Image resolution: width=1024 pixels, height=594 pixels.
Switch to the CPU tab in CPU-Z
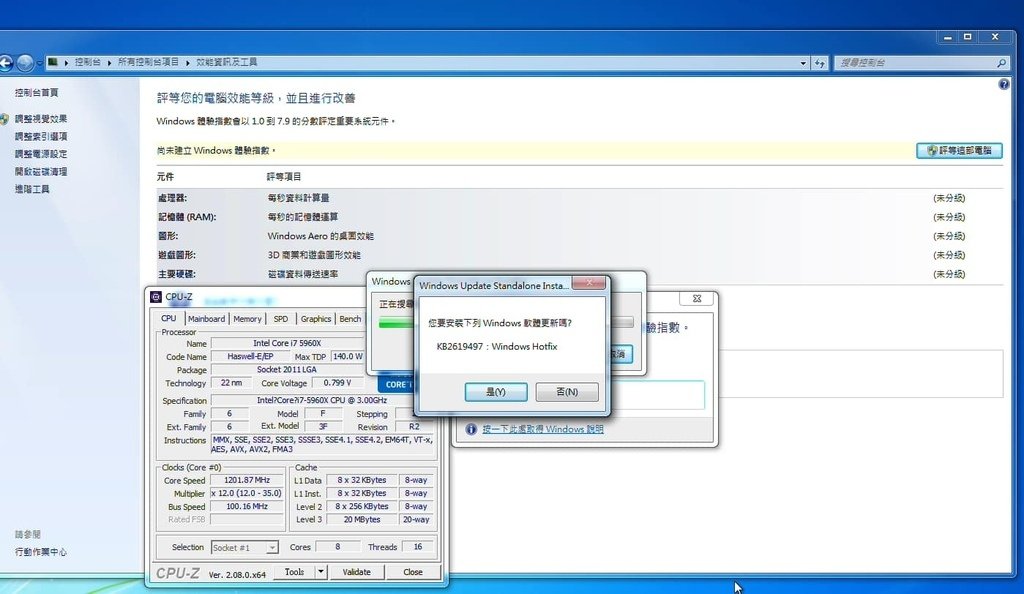point(168,319)
